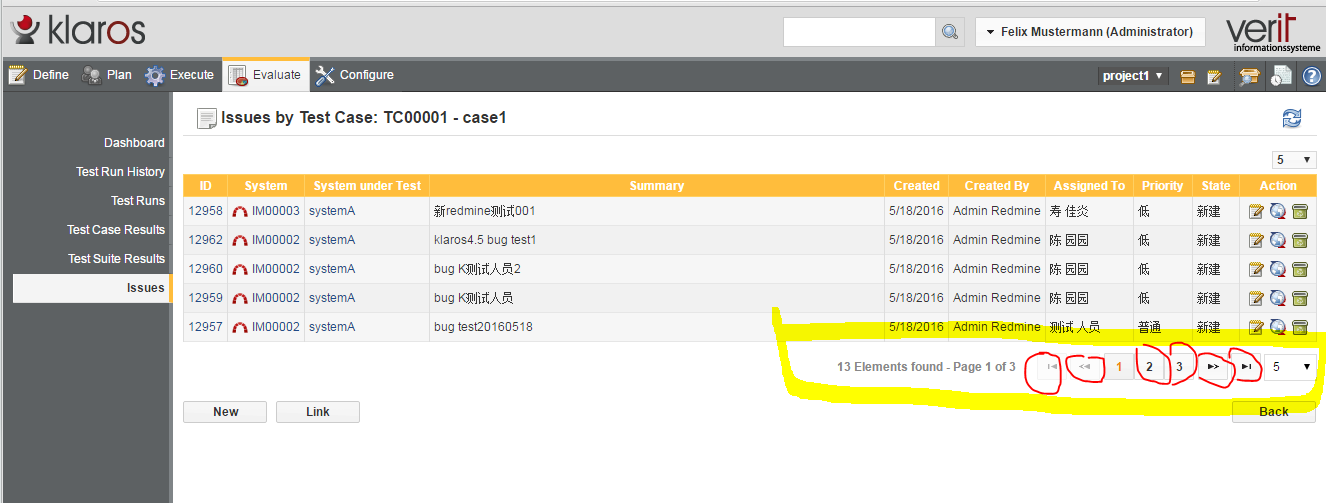The height and width of the screenshot is (503, 1326).
Task: Go to the next page arrow
Action: pyautogui.click(x=1213, y=367)
